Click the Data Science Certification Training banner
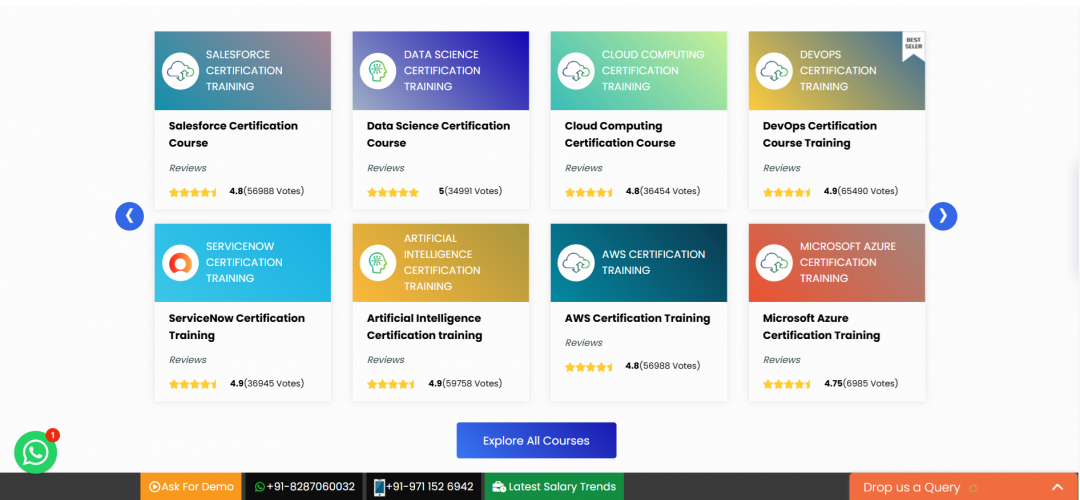Image resolution: width=1080 pixels, height=500 pixels. (x=441, y=70)
